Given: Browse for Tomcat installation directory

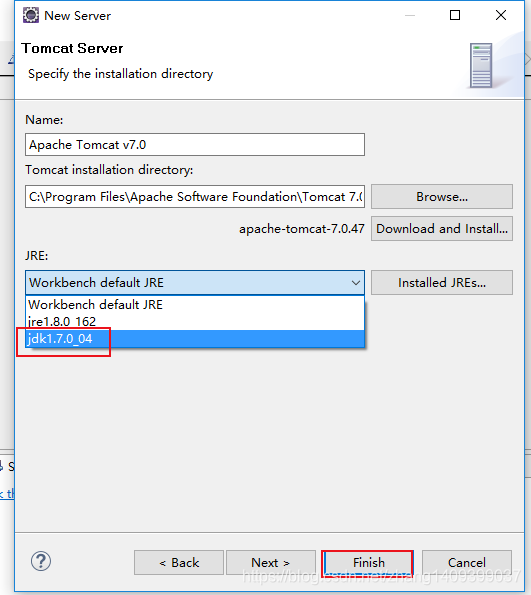Looking at the screenshot, I should (x=442, y=197).
